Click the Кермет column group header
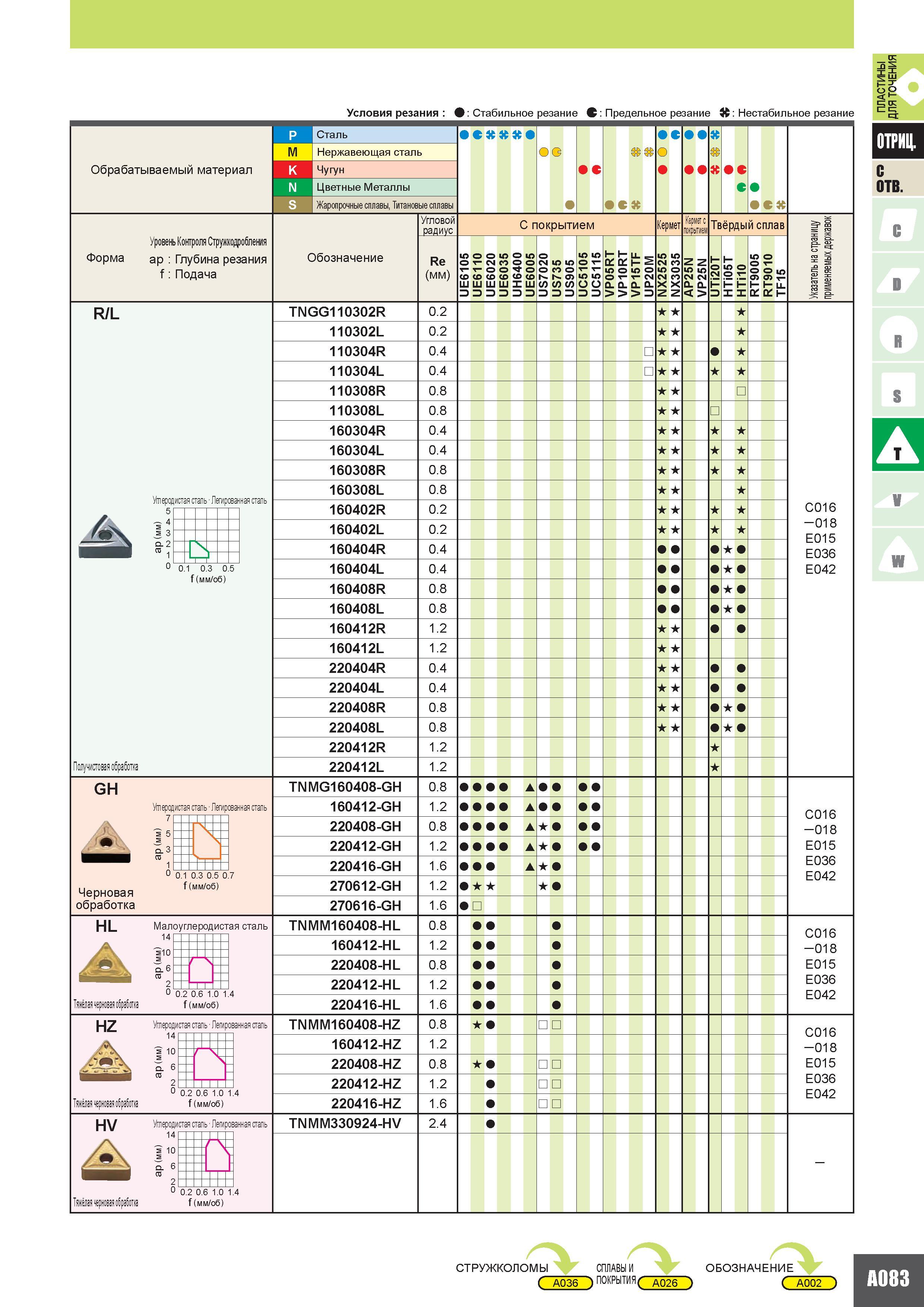 point(668,225)
